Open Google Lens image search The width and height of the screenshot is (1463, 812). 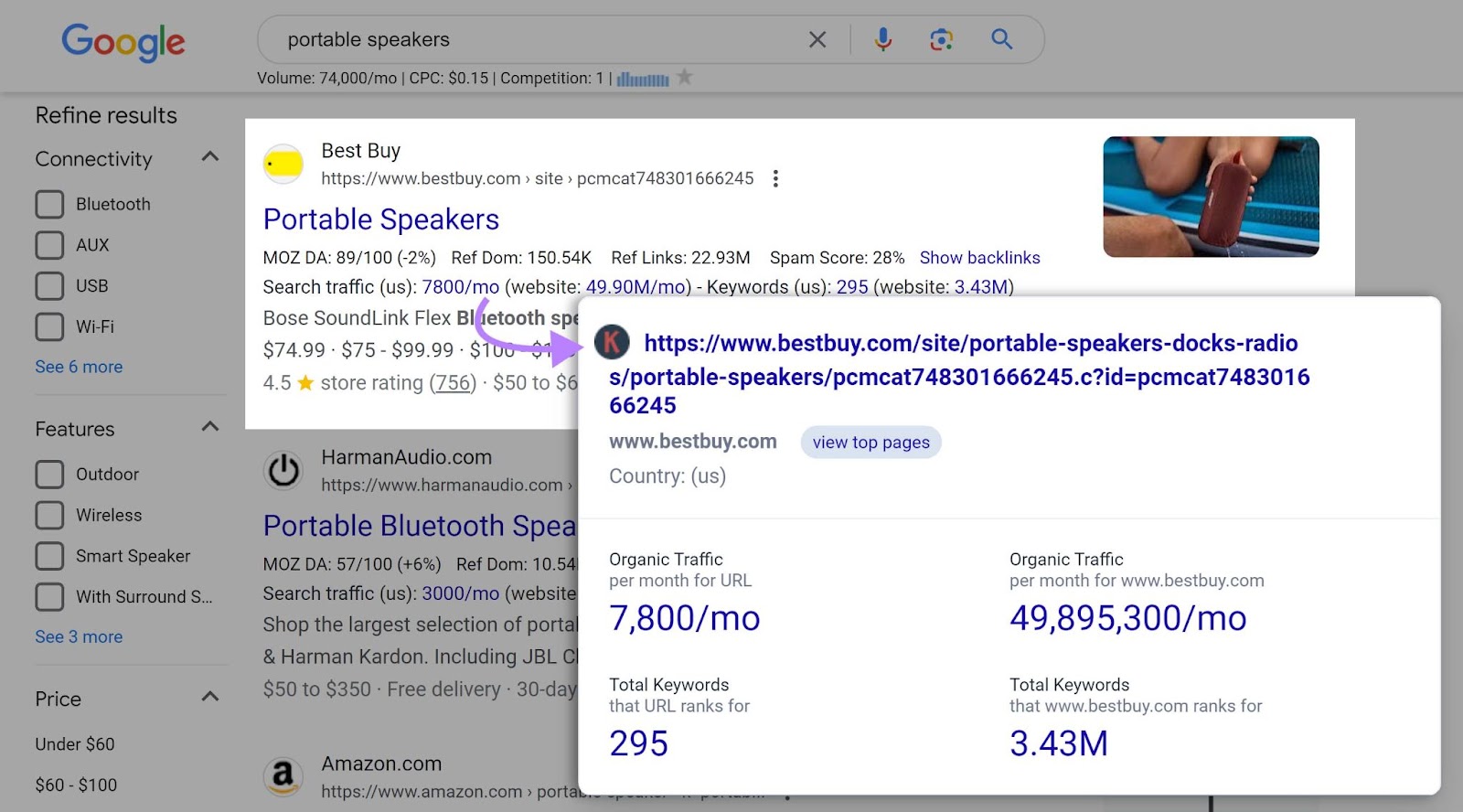pyautogui.click(x=942, y=39)
